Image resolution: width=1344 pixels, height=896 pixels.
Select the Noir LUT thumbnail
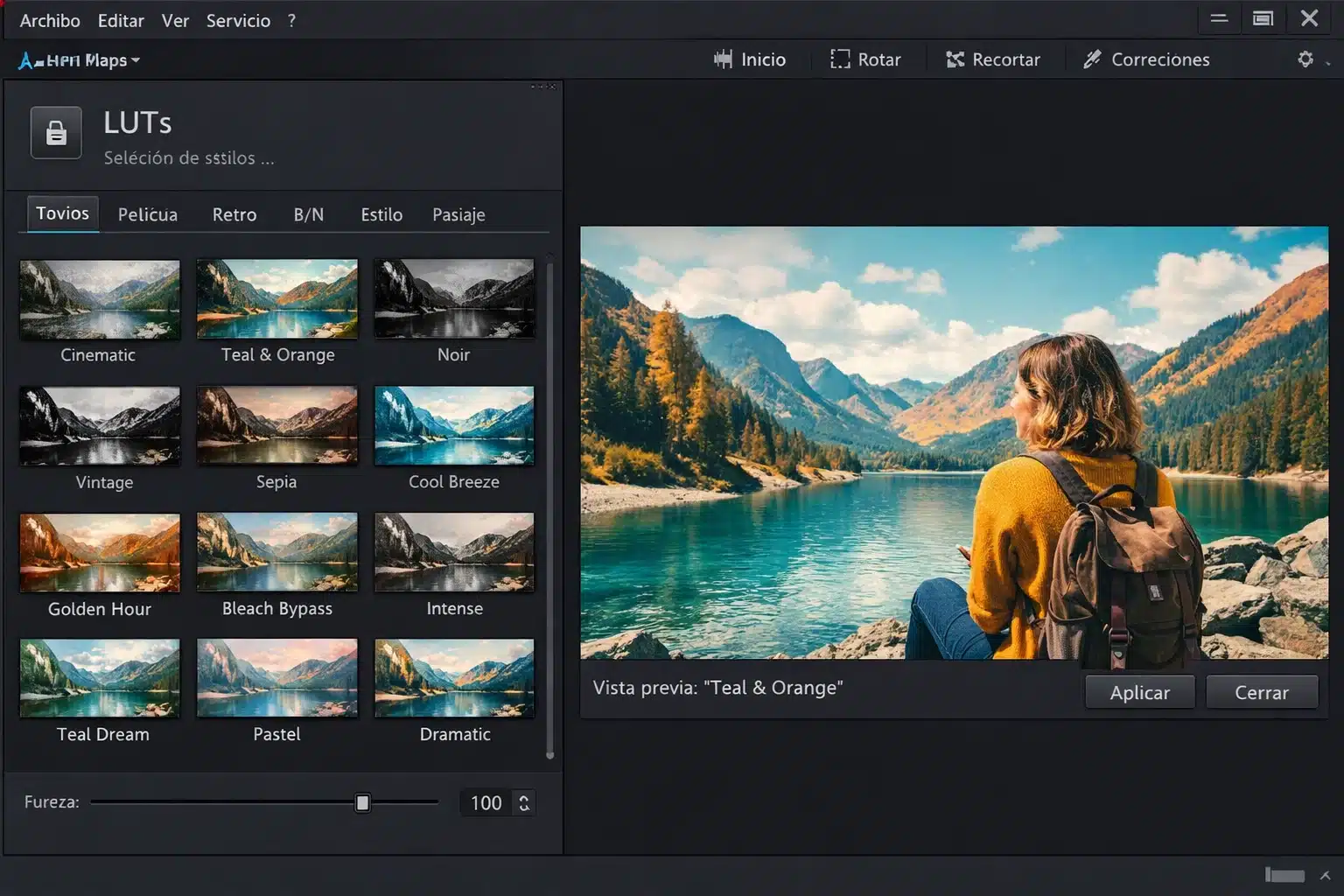tap(453, 299)
